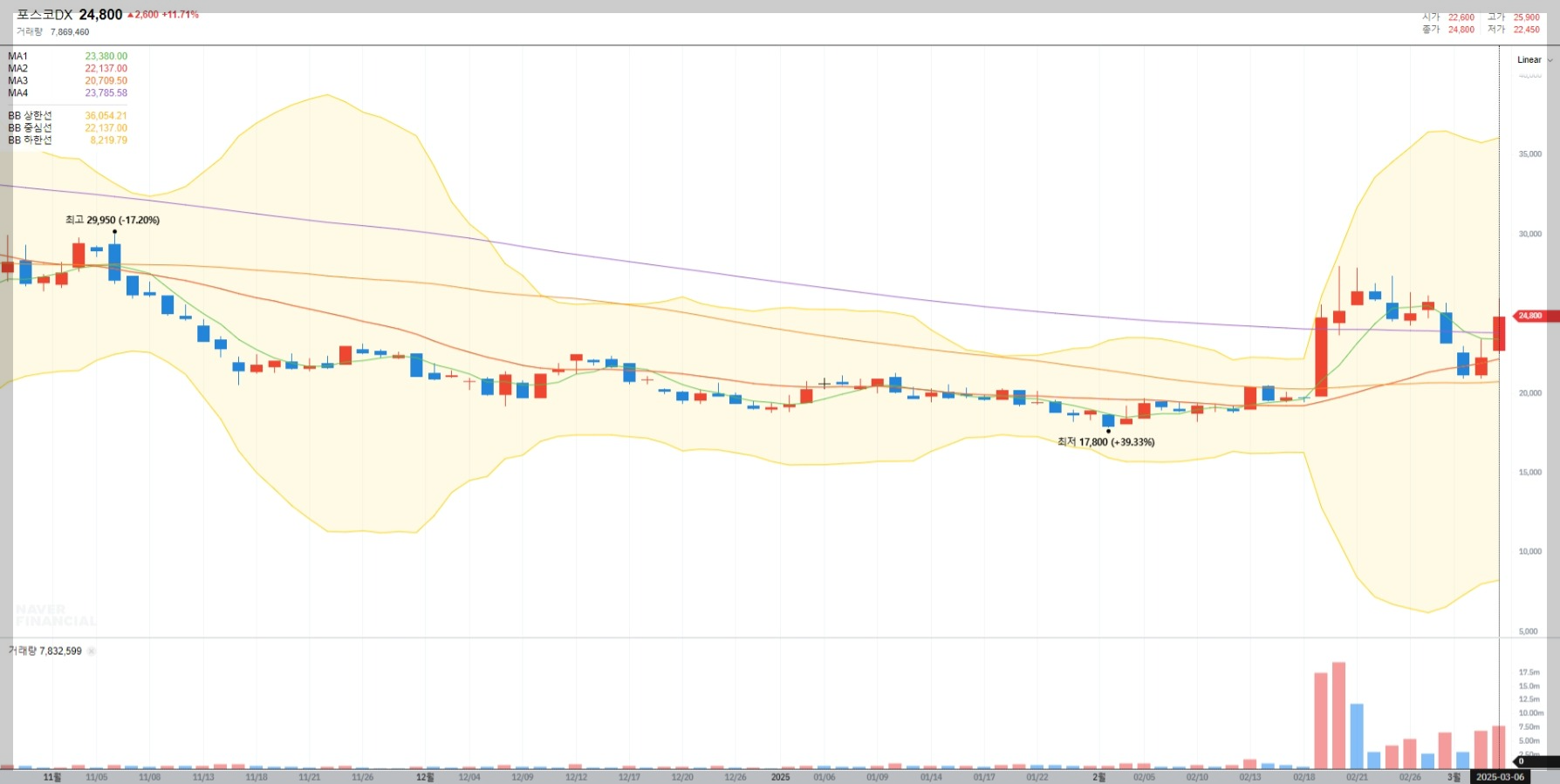The height and width of the screenshot is (784, 1560).
Task: Click the 35,000 price axis label
Action: coord(1529,154)
